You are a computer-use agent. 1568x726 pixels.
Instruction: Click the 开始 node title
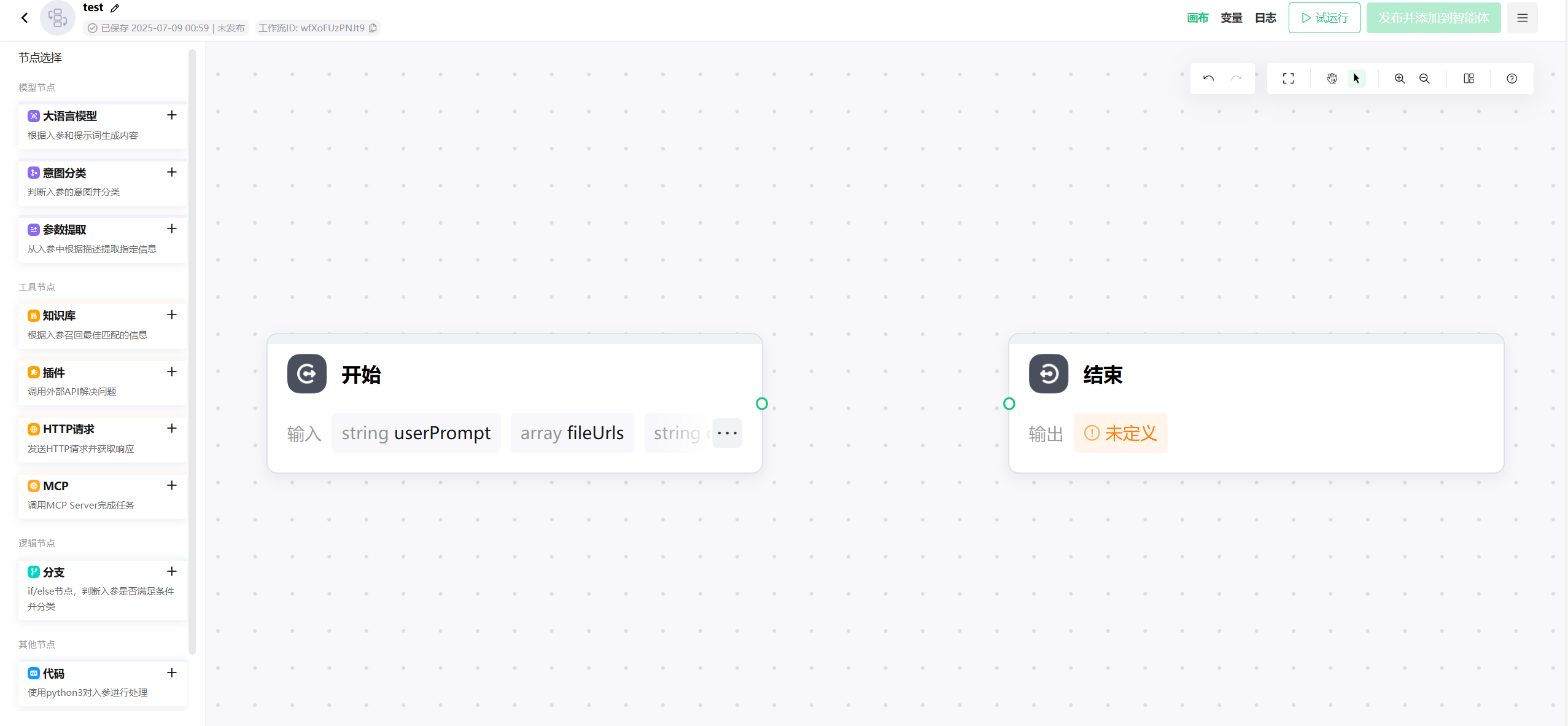362,374
